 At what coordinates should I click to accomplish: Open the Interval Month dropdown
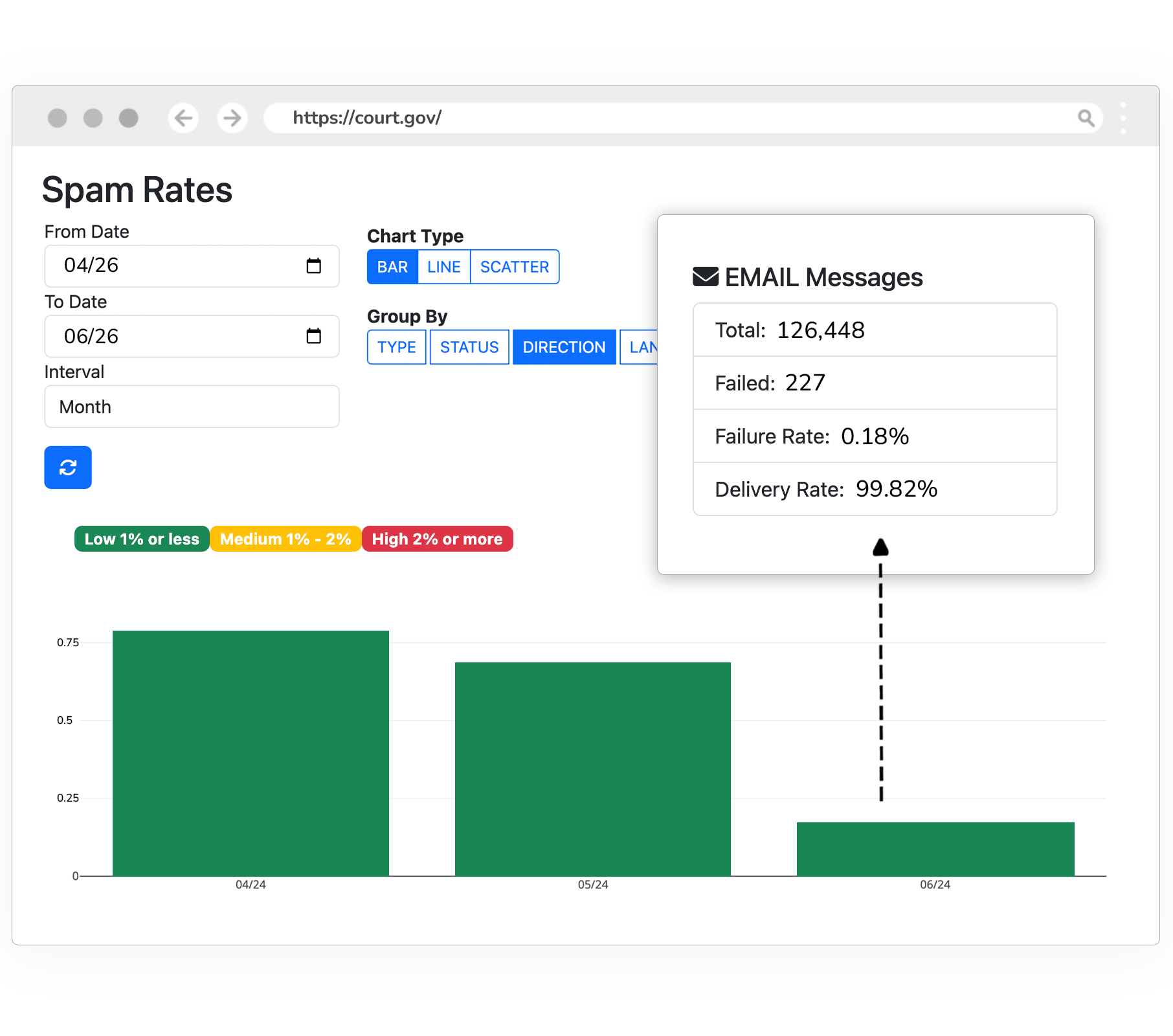click(192, 407)
